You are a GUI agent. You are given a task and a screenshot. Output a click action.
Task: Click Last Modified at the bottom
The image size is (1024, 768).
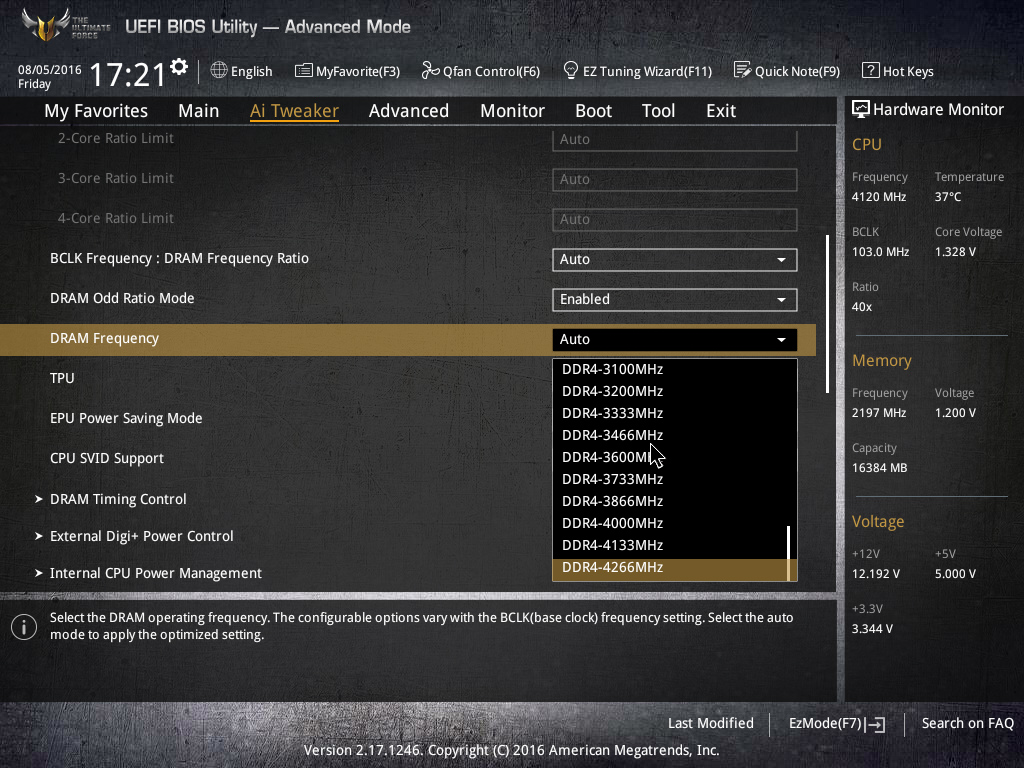[x=711, y=723]
